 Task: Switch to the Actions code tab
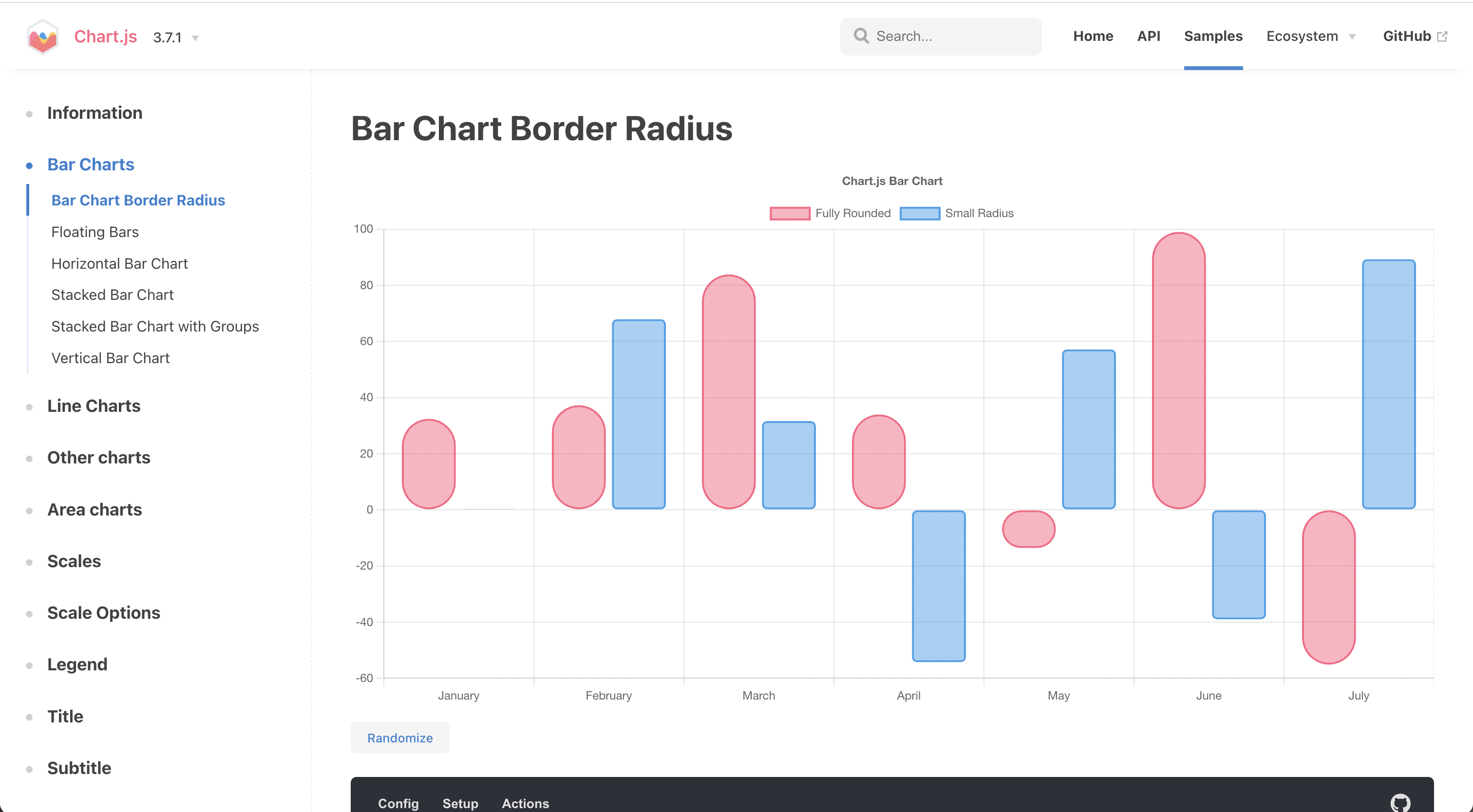525,803
